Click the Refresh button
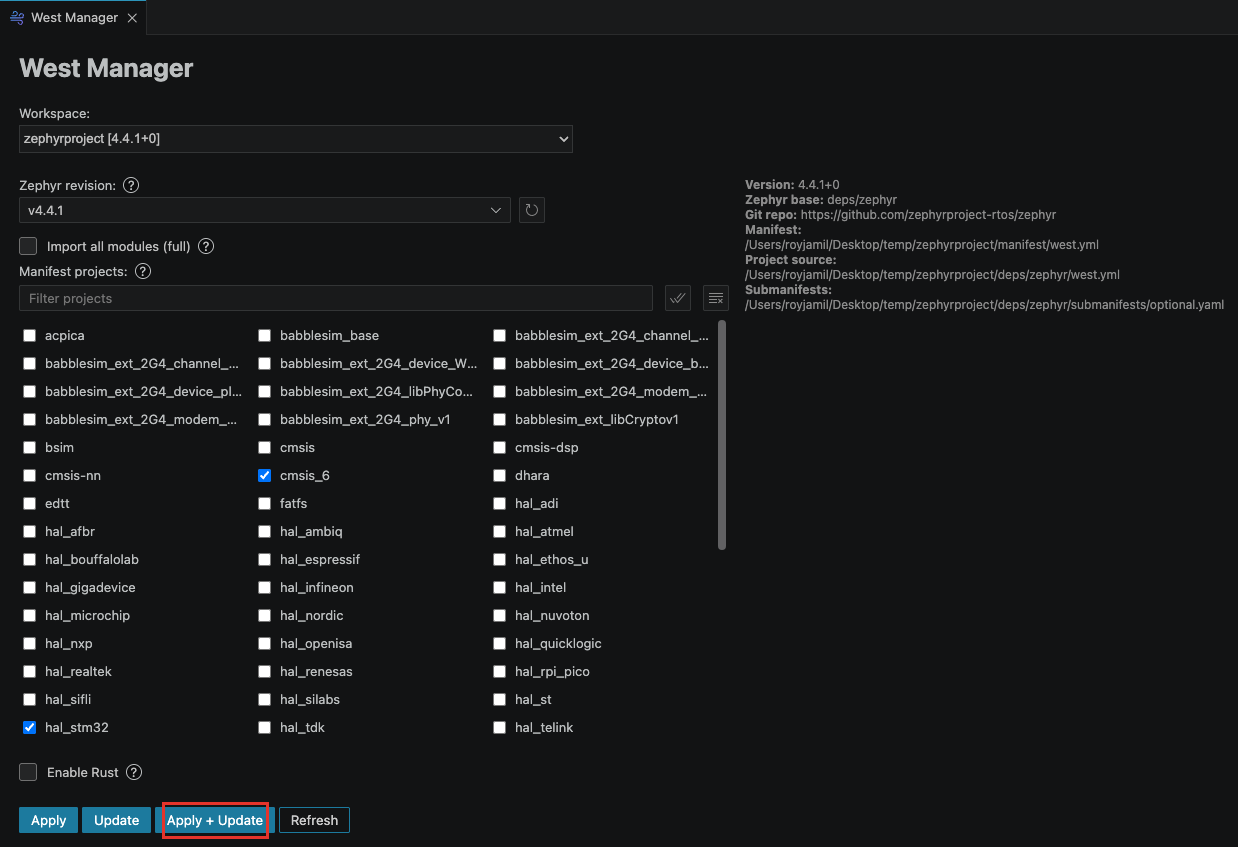 [314, 820]
